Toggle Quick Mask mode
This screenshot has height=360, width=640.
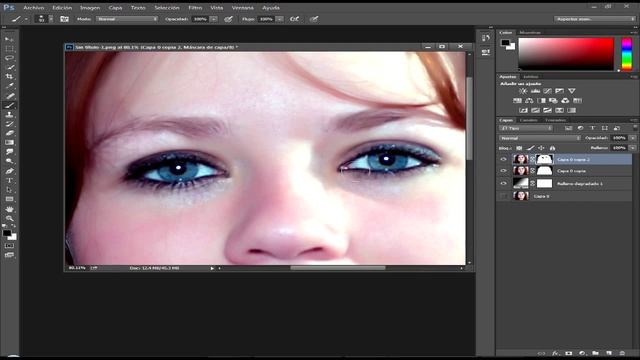click(9, 246)
